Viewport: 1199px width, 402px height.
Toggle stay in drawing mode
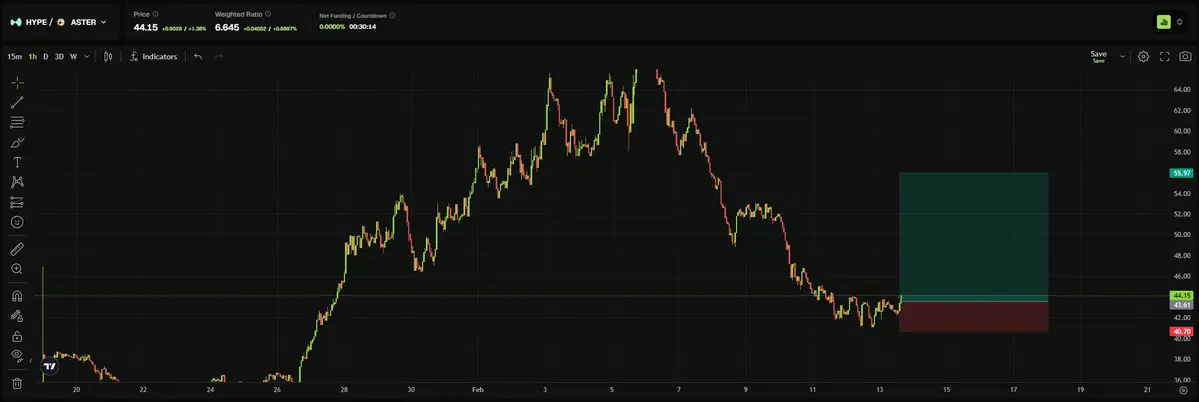pos(17,316)
